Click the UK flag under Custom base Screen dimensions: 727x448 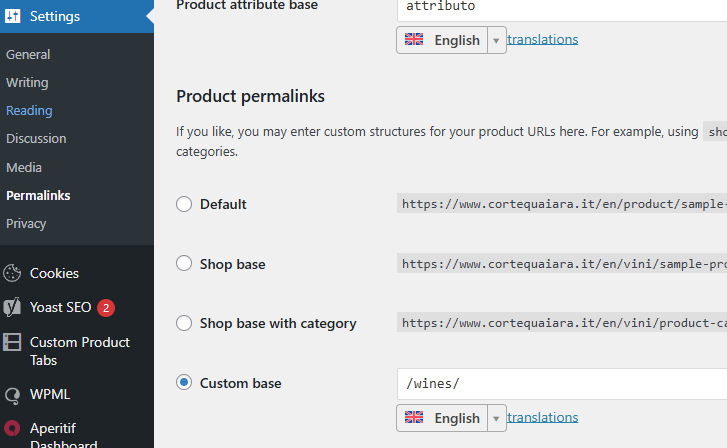(x=414, y=418)
